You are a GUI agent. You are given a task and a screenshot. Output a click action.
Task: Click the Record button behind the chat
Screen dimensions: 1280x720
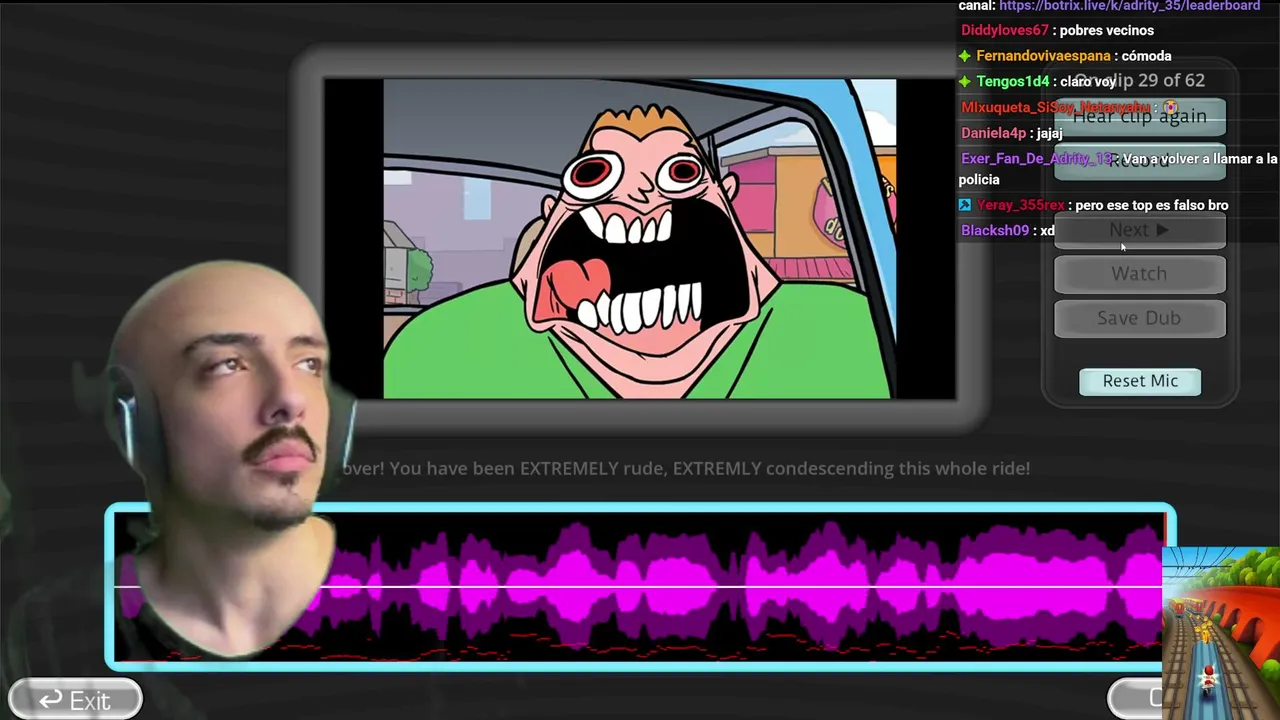click(x=1140, y=160)
